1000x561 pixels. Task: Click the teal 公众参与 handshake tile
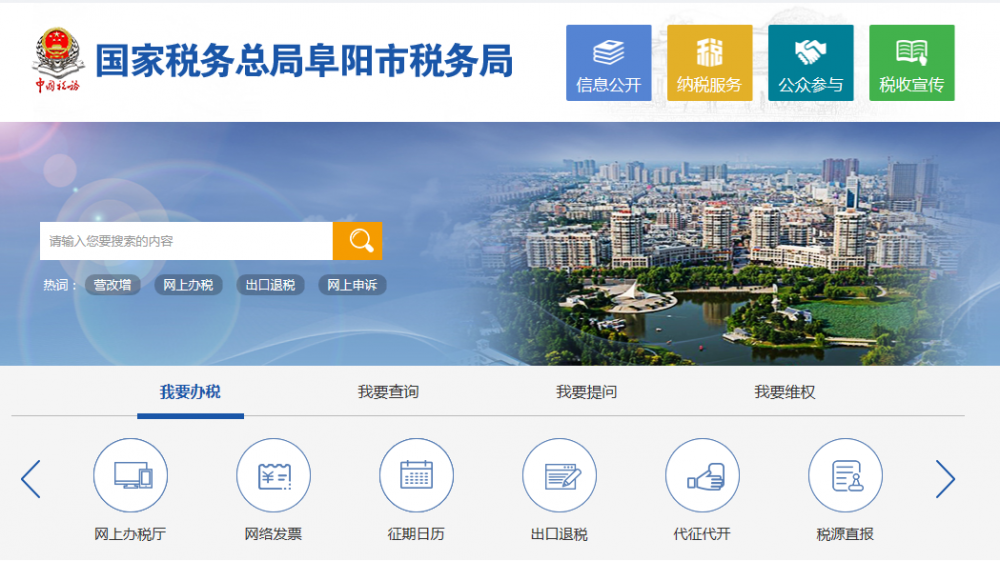(810, 63)
